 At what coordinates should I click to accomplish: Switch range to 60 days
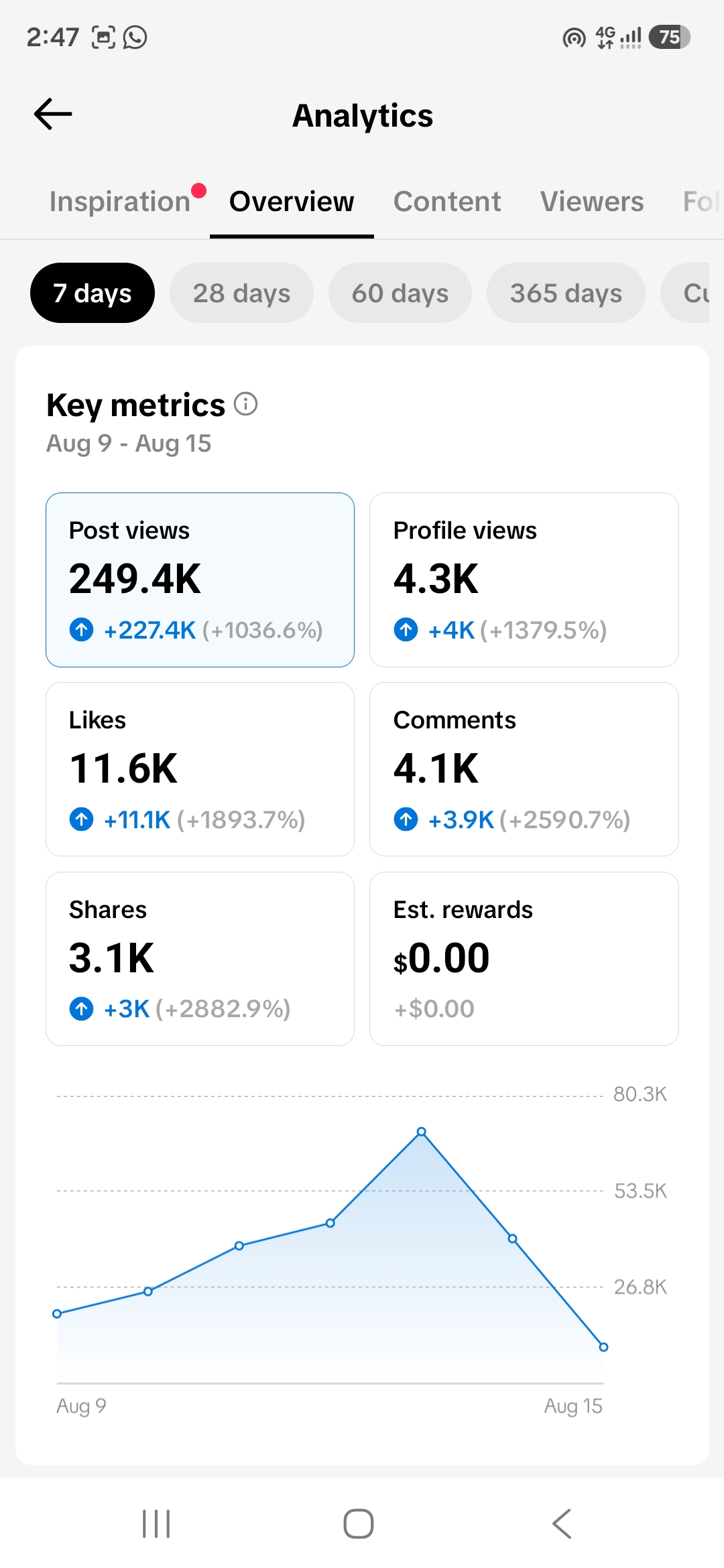pos(400,293)
